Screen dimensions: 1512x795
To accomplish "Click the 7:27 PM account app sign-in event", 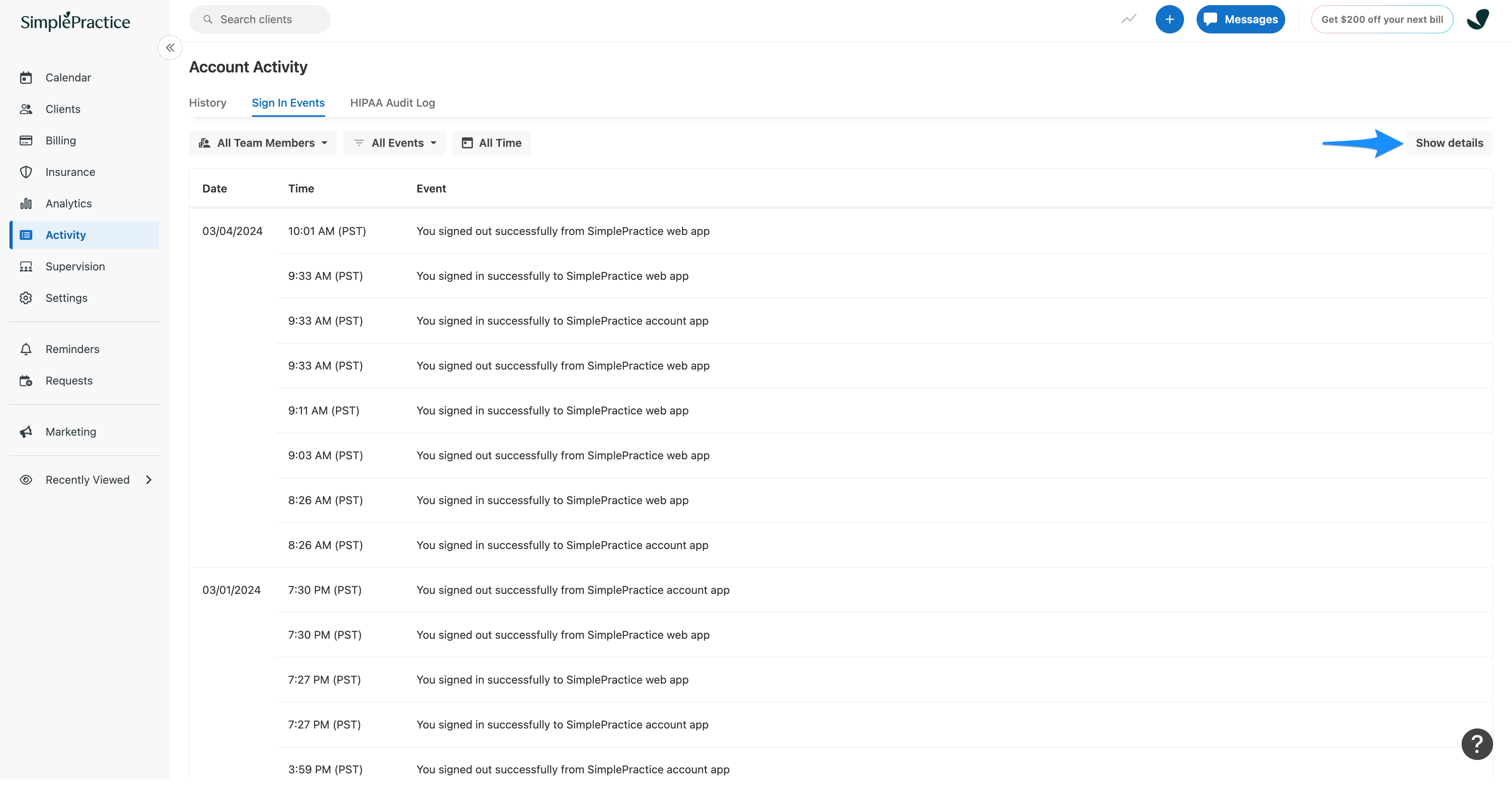I will [x=562, y=725].
